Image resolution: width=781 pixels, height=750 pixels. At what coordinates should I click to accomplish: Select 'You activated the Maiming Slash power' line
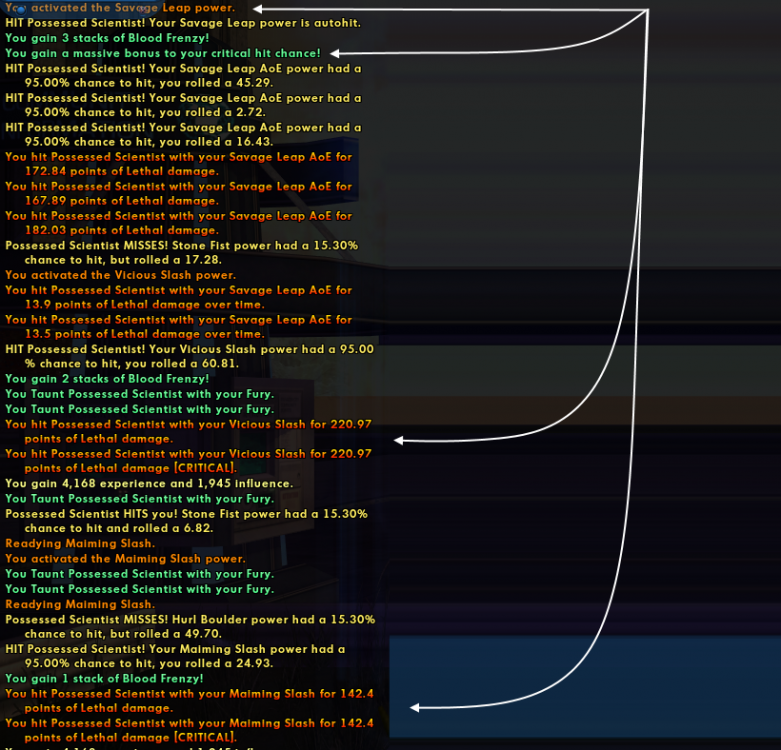click(124, 559)
